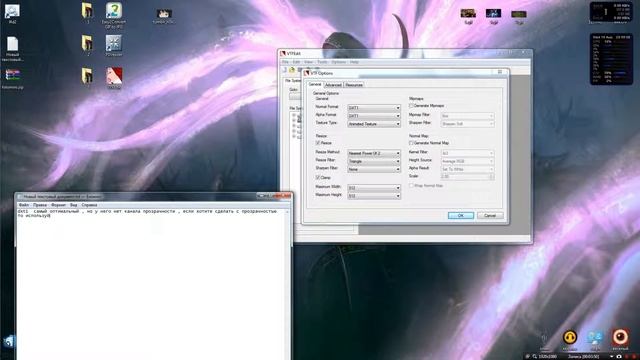The height and width of the screenshot is (360, 640).
Task: Select the General tab
Action: click(x=315, y=84)
